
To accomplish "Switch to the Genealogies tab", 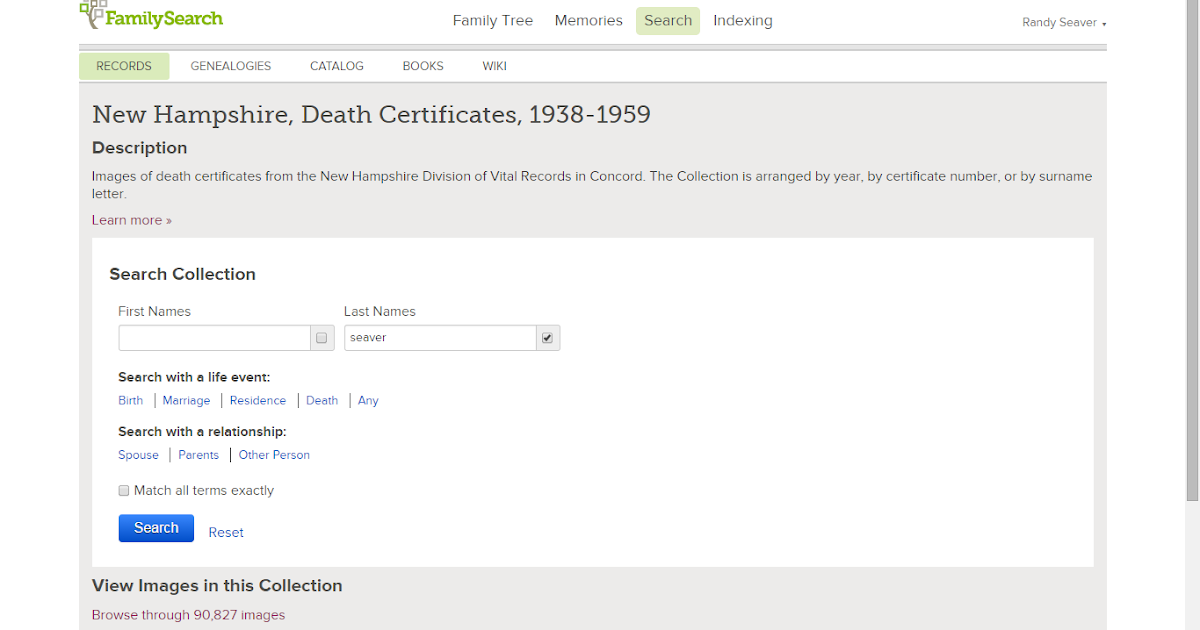I will (x=231, y=66).
